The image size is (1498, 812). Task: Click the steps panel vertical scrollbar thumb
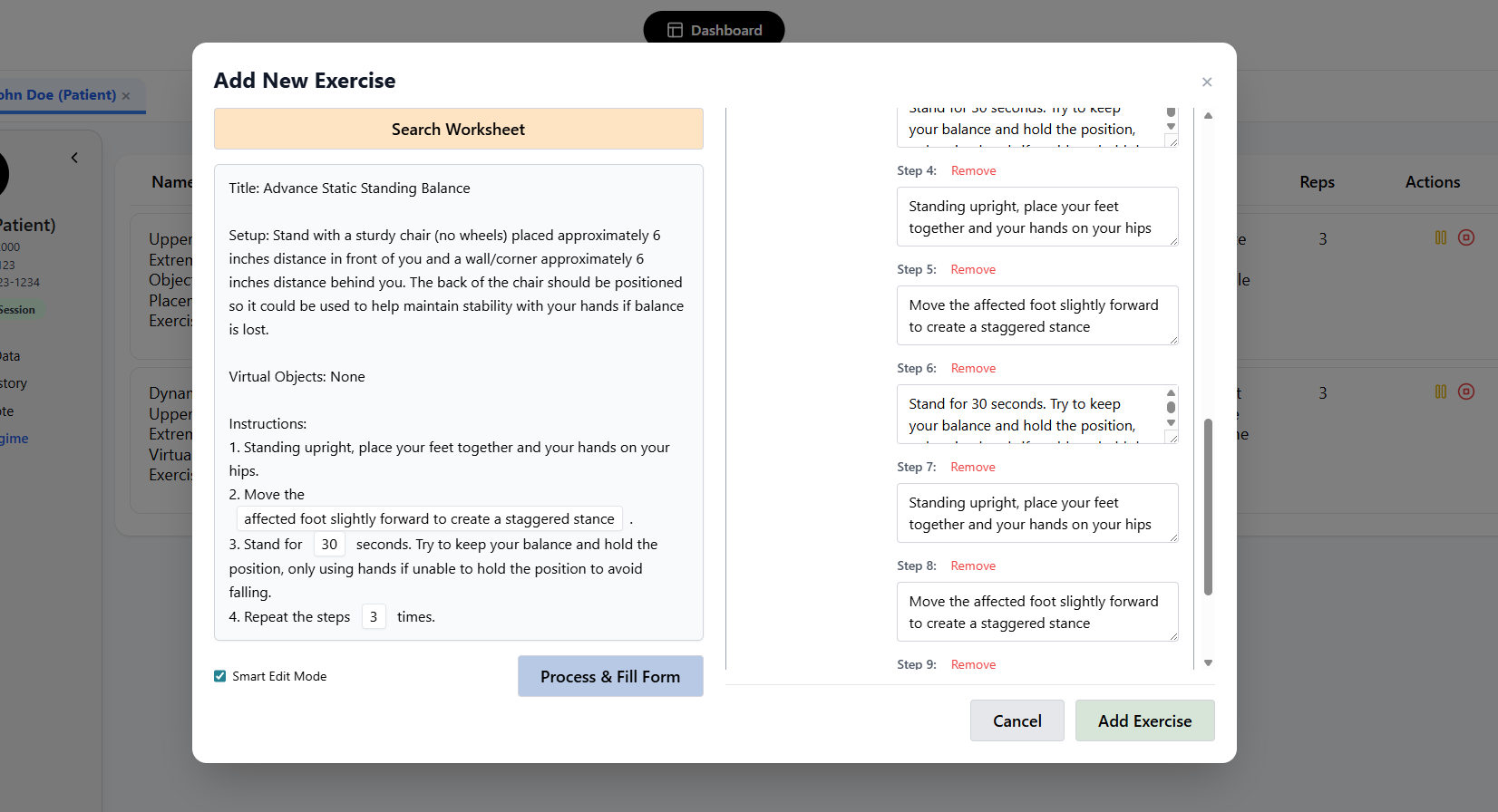(x=1208, y=507)
